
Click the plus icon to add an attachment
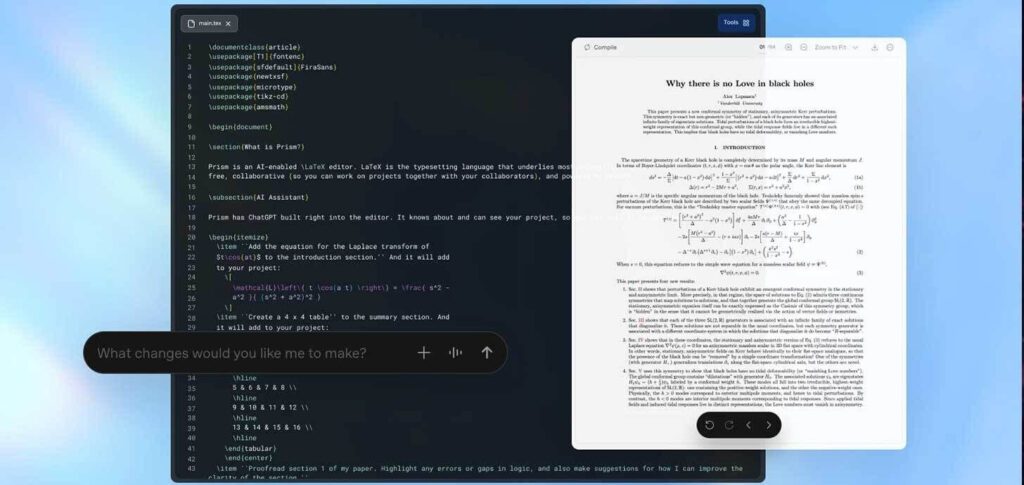424,353
